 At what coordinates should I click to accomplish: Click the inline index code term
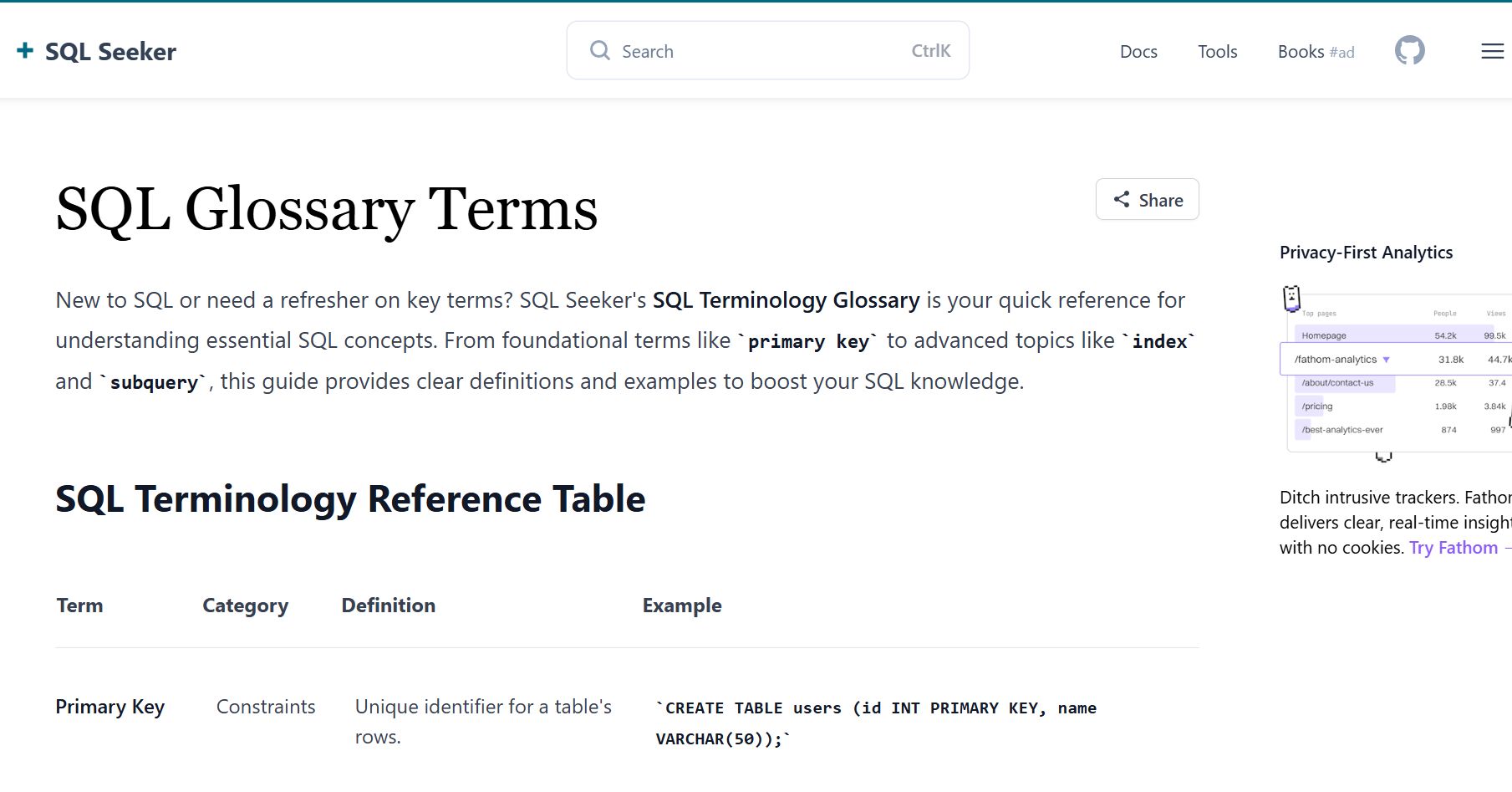point(1160,341)
